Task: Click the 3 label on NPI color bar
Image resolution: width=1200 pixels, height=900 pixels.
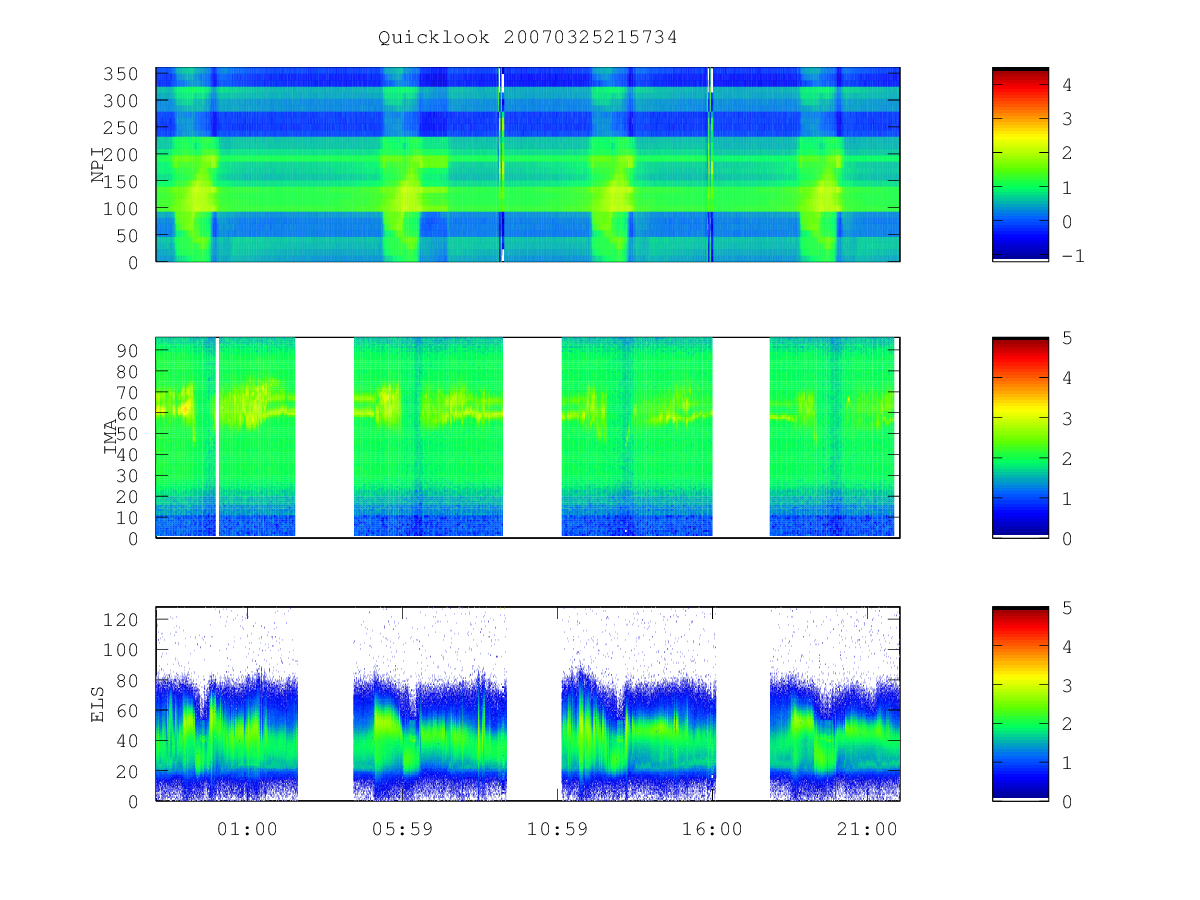Action: point(1068,119)
